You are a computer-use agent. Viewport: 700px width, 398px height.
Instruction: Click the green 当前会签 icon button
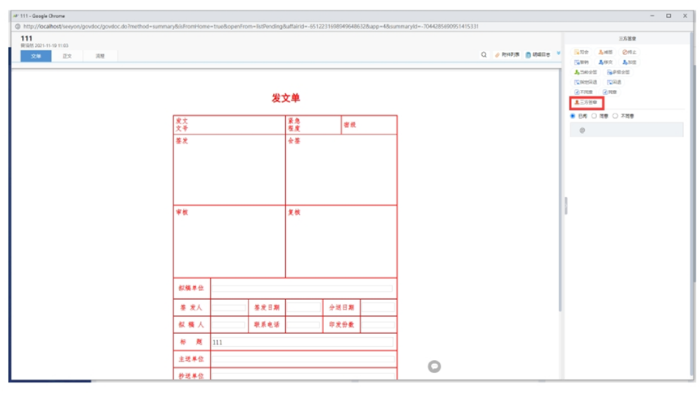coord(585,72)
